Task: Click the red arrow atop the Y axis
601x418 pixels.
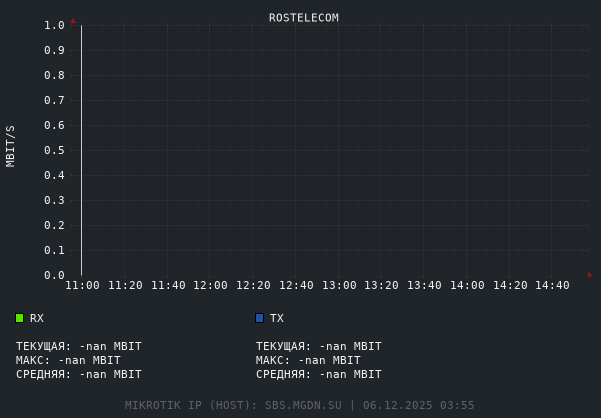Action: pyautogui.click(x=73, y=21)
